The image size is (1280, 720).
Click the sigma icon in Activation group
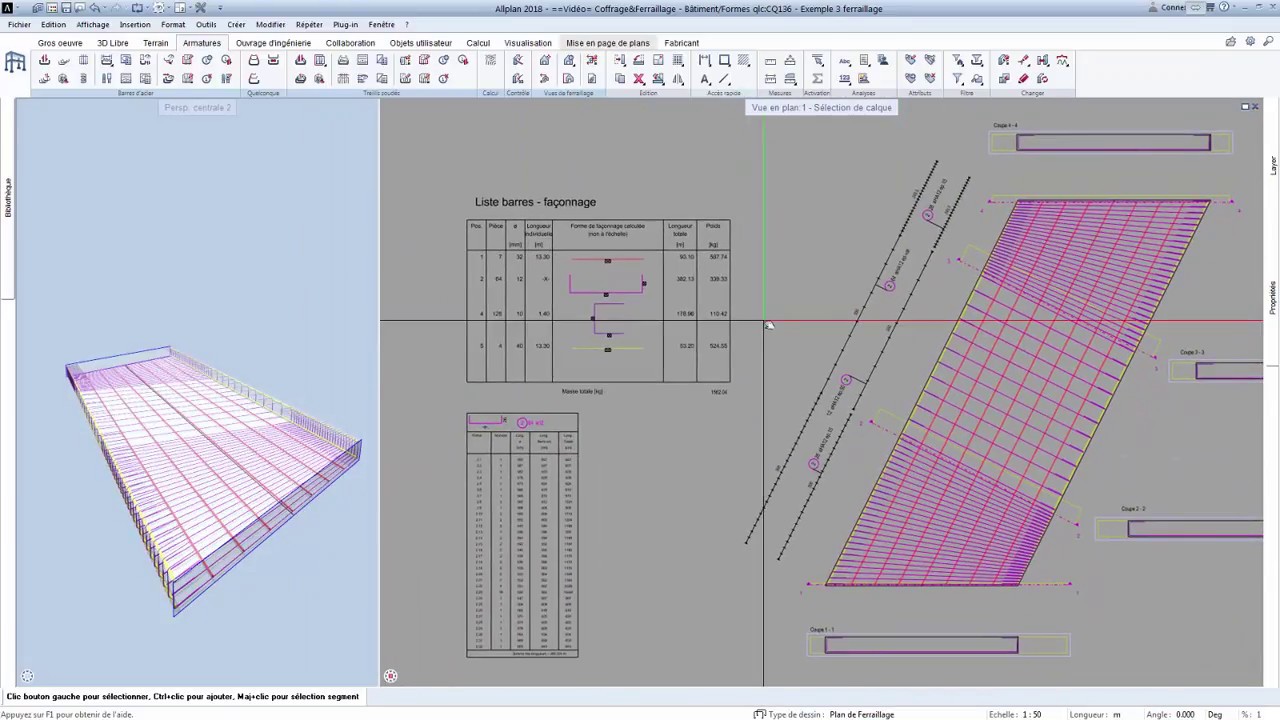click(817, 79)
